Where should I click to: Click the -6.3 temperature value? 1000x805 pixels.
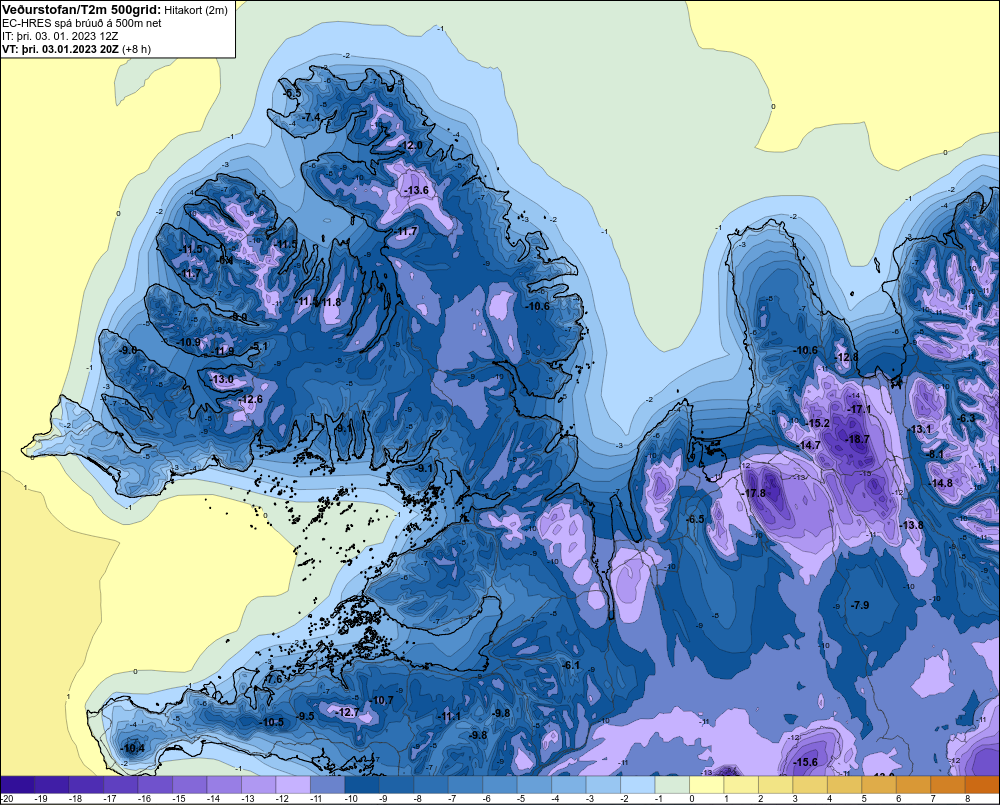coord(966,418)
